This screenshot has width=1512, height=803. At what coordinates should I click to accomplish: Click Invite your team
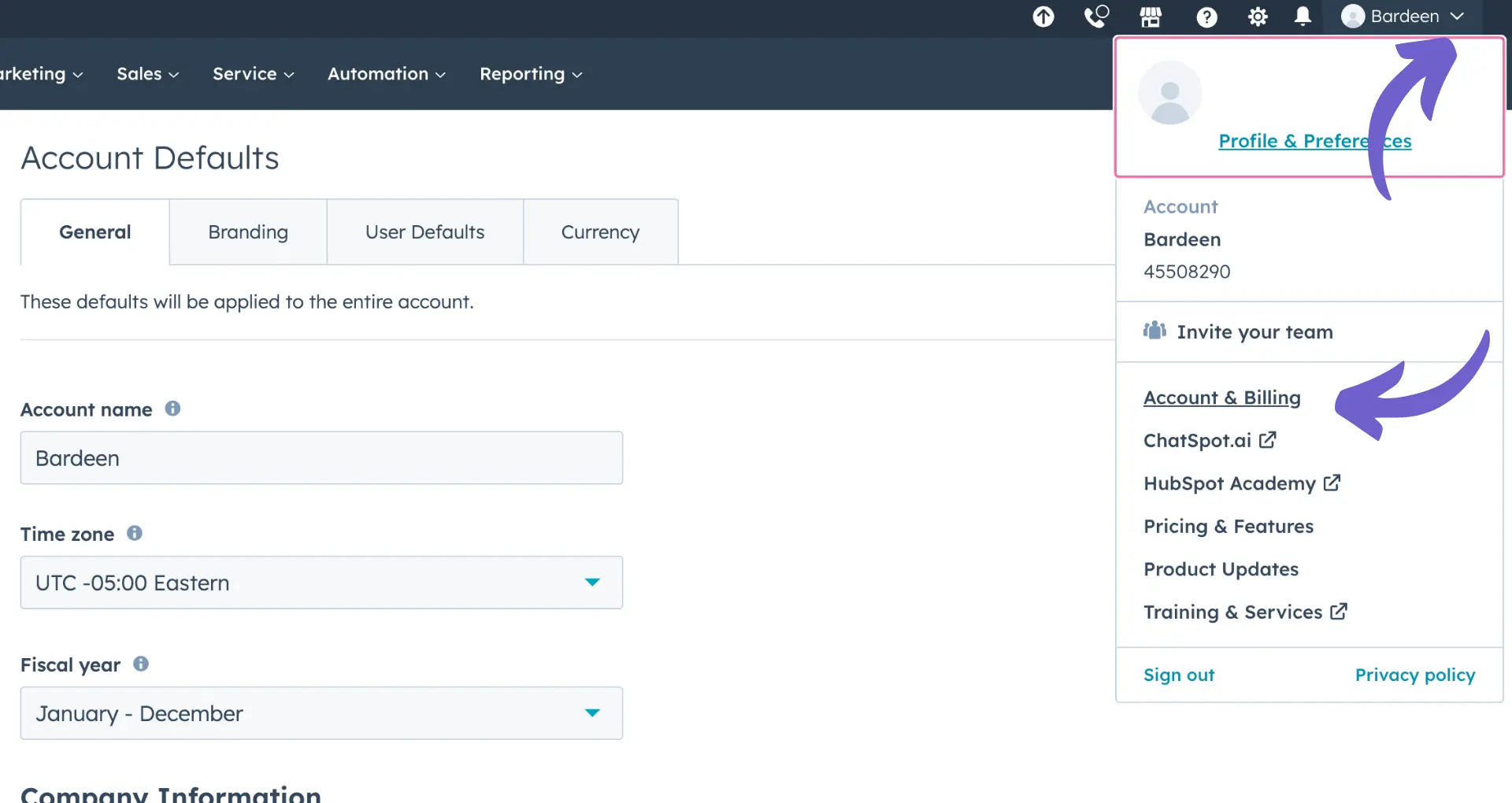(x=1255, y=331)
